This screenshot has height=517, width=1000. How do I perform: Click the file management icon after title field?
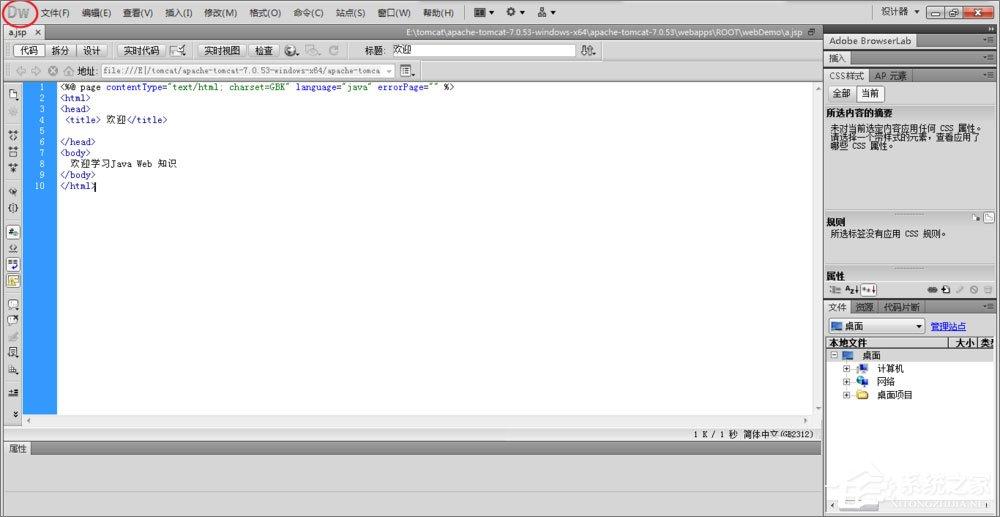tap(588, 50)
